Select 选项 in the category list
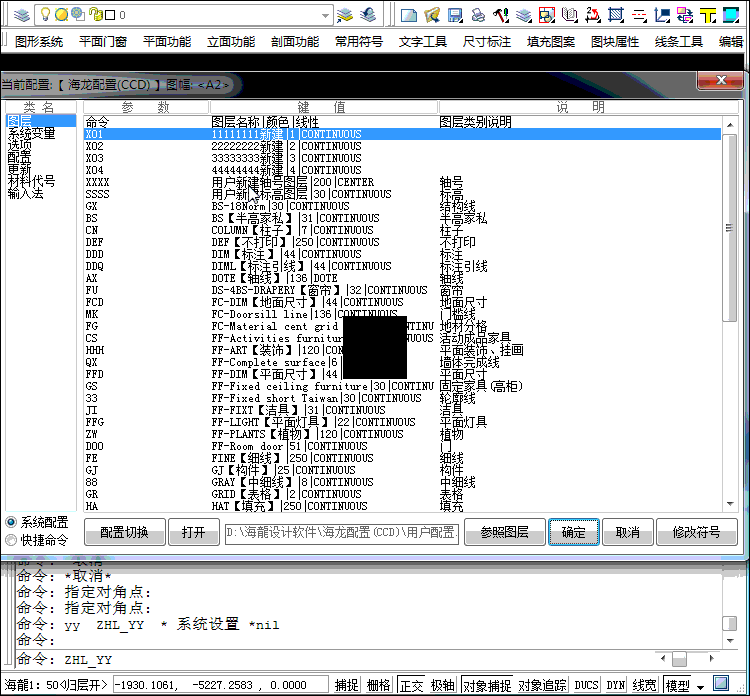750x696 pixels. click(20, 145)
